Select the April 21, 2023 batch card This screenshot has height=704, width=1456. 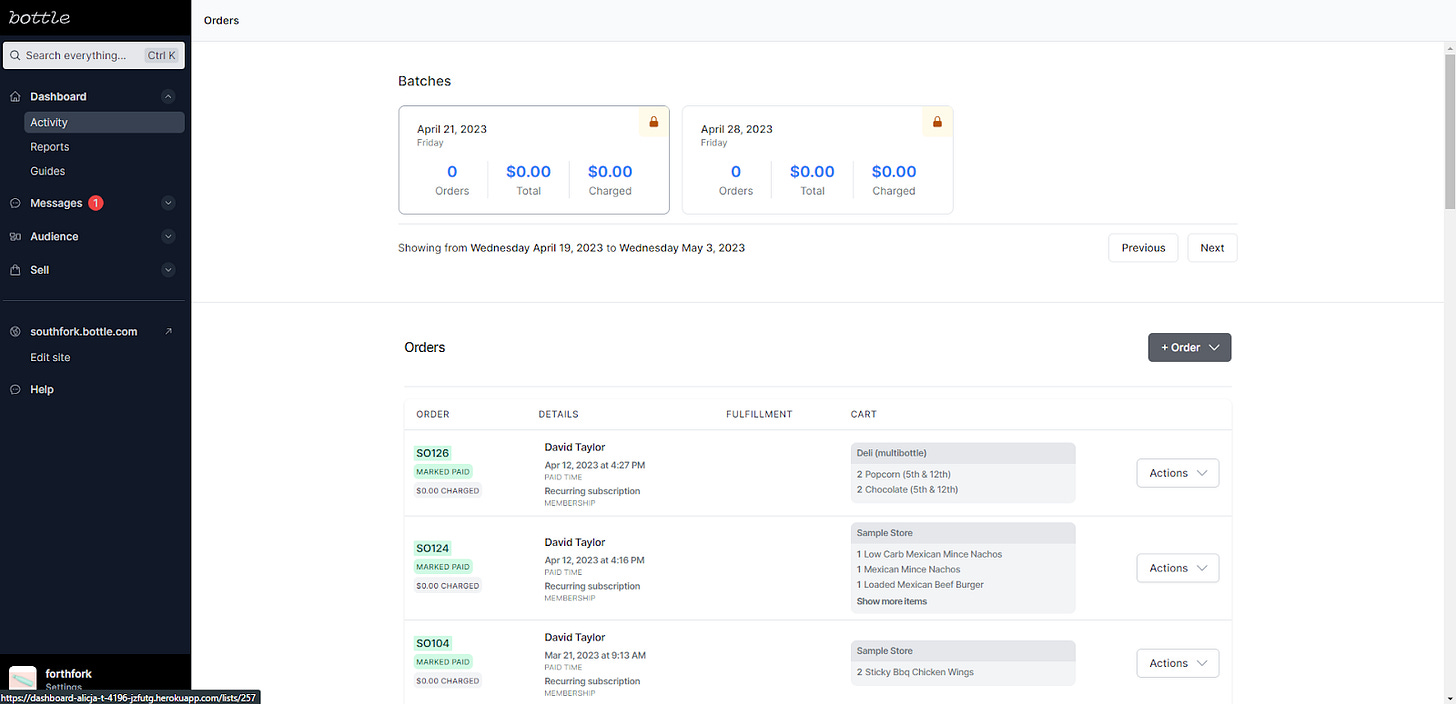pos(534,160)
